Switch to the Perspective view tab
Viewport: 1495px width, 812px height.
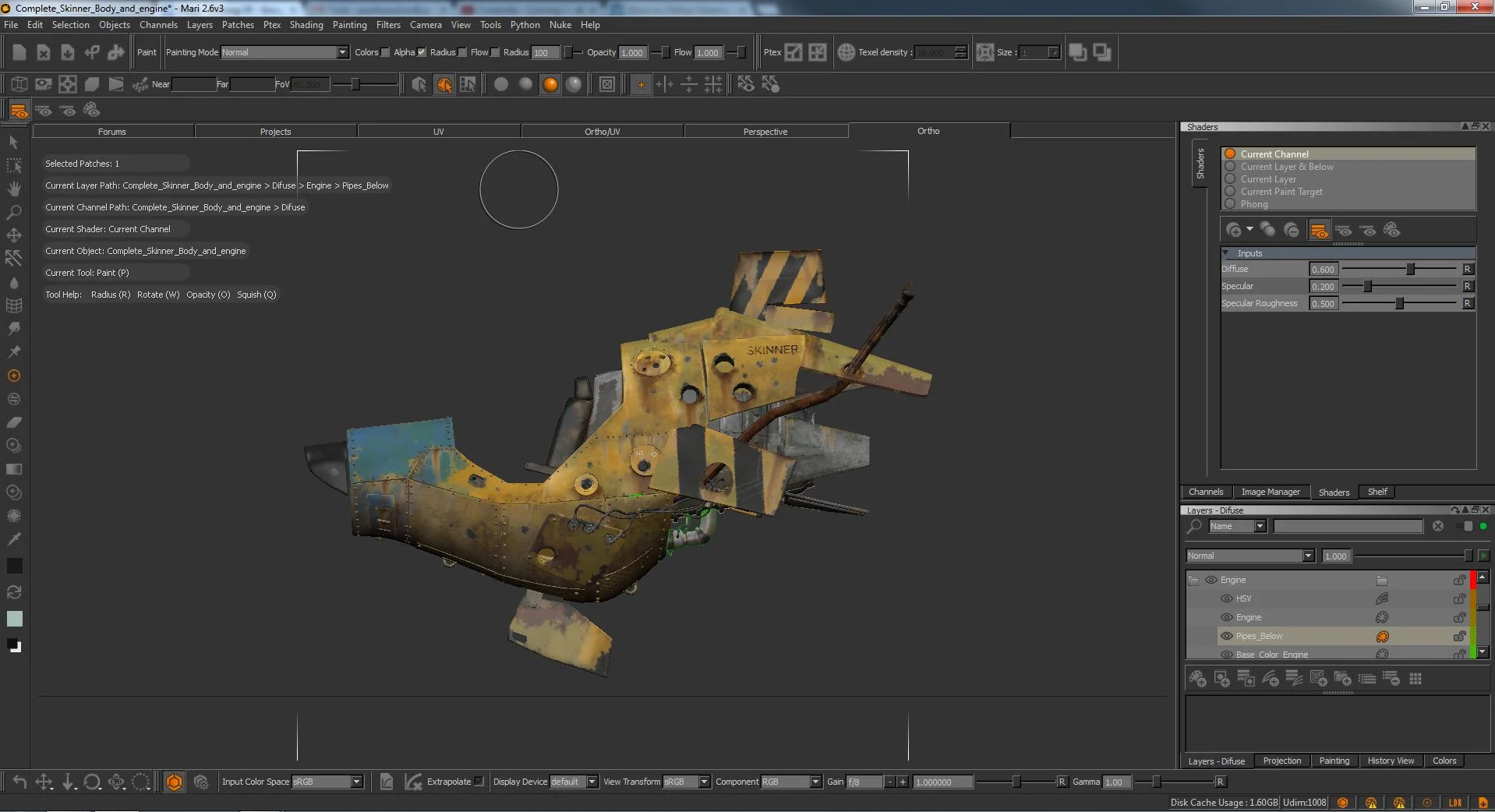coord(765,132)
